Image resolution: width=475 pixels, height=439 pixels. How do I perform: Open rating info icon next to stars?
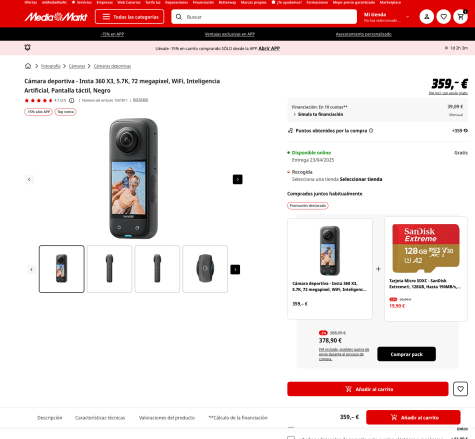coord(72,100)
